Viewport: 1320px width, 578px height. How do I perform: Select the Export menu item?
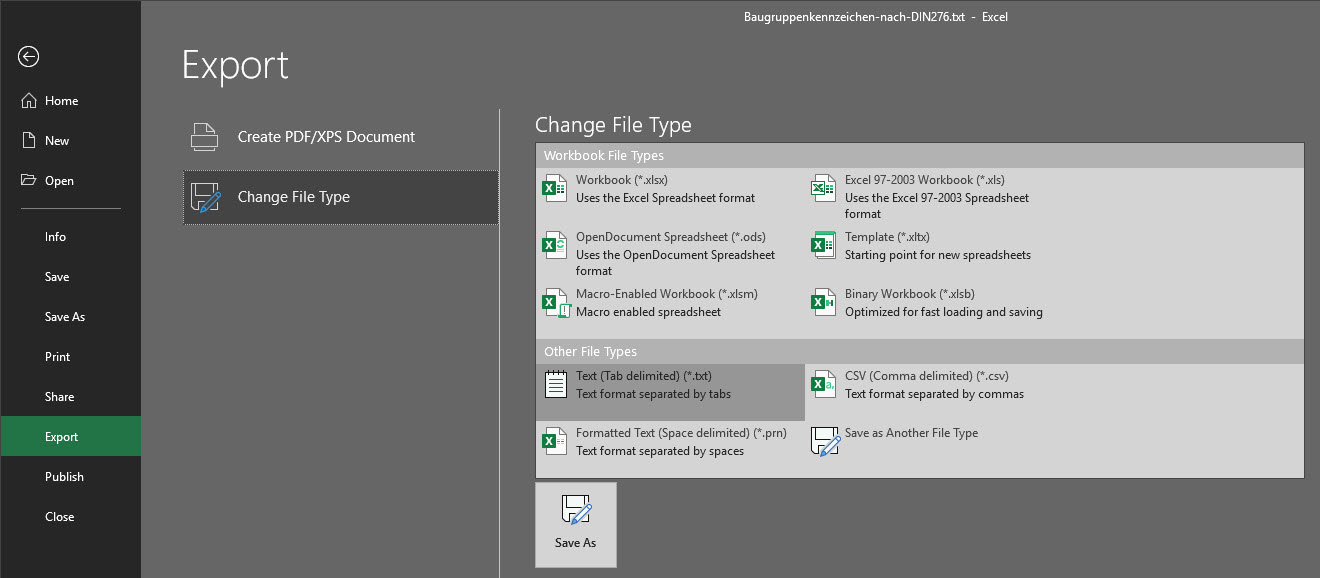click(70, 437)
